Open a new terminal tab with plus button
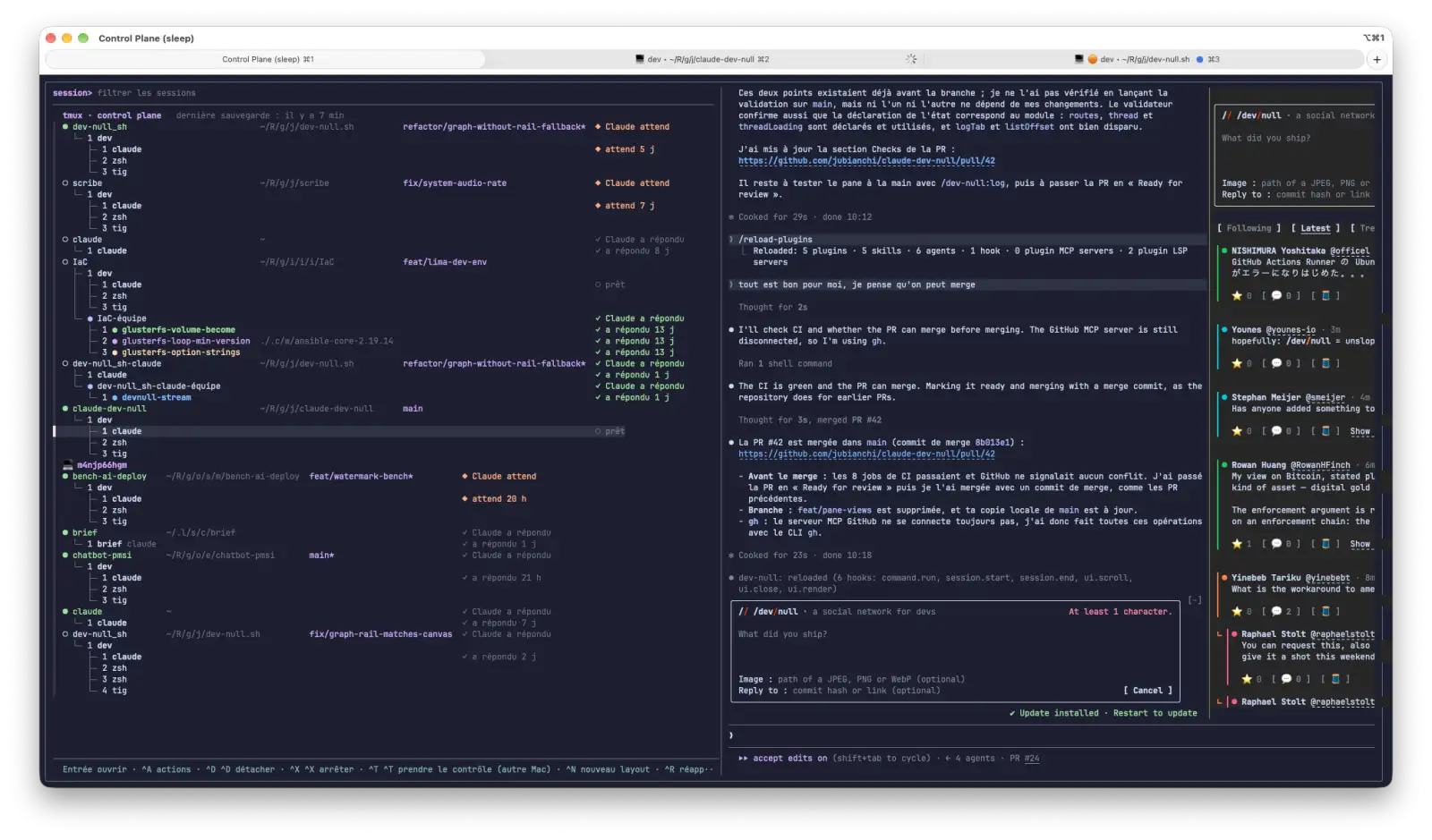 (1377, 59)
